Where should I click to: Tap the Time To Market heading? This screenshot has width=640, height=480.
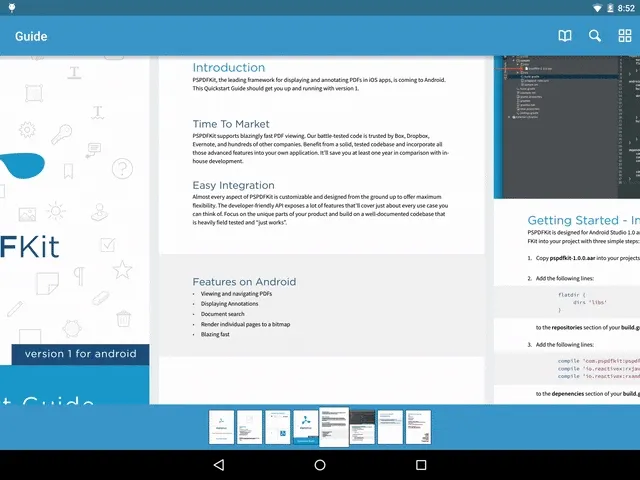coord(231,124)
